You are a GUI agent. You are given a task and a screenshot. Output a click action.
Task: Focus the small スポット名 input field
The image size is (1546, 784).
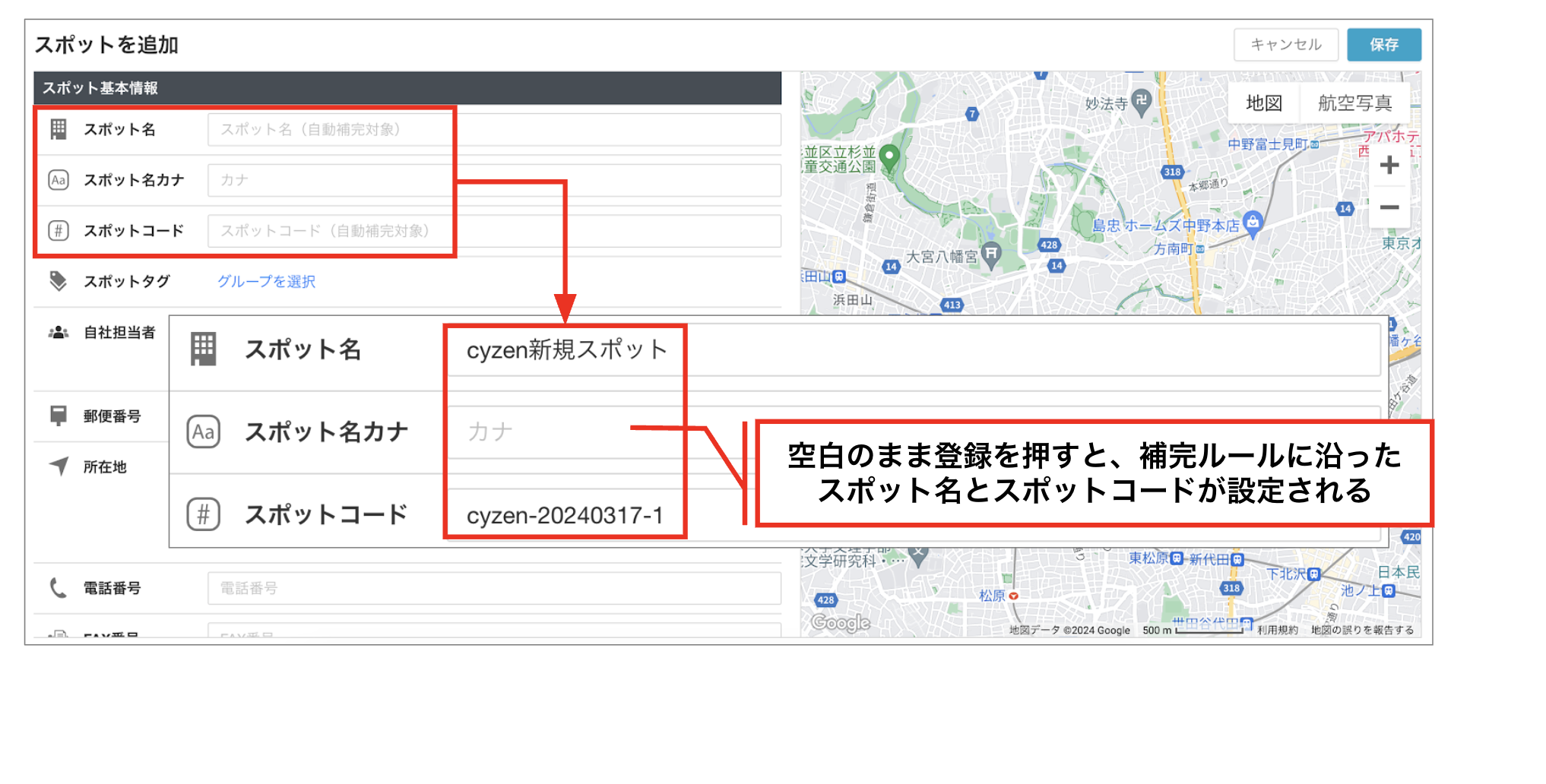coord(494,130)
